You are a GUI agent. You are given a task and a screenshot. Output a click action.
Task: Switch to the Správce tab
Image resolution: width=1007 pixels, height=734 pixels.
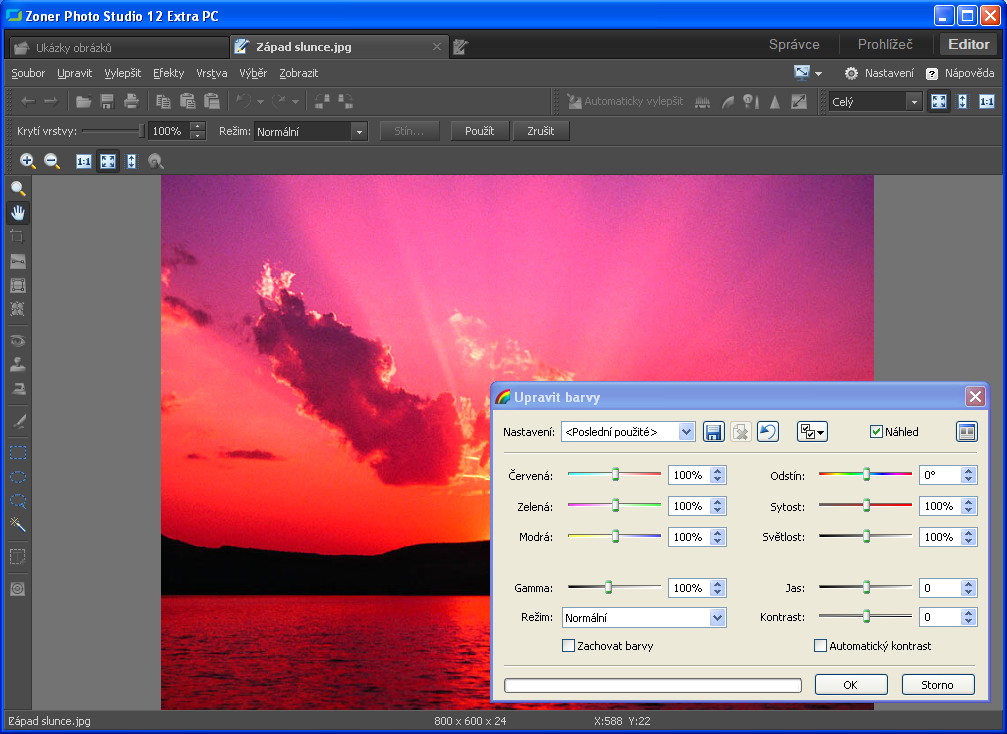click(794, 44)
